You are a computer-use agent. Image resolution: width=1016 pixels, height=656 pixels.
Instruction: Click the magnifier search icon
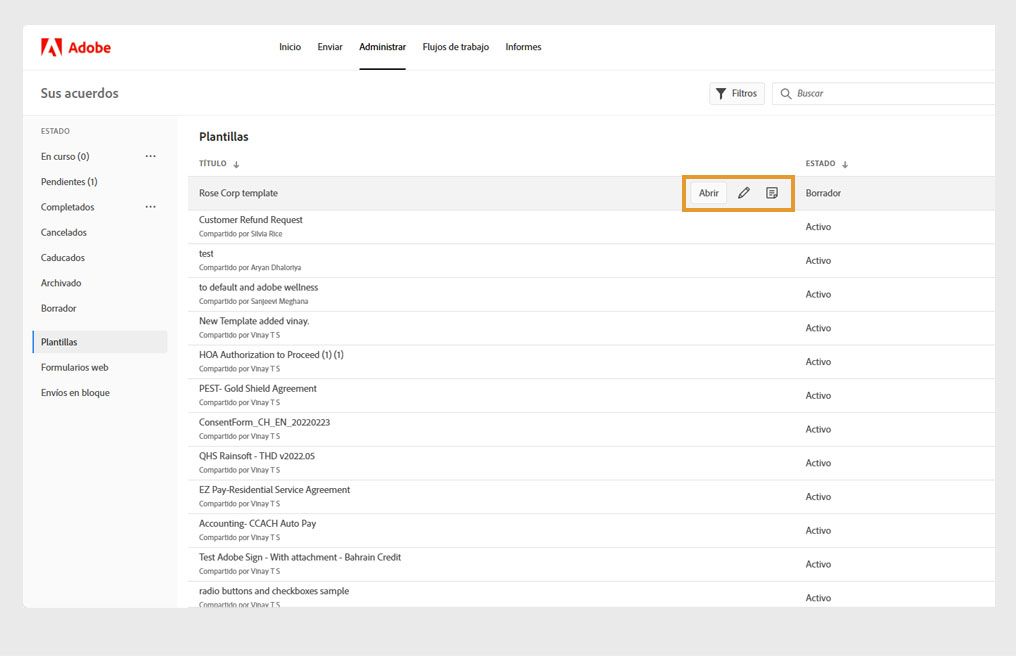click(786, 93)
